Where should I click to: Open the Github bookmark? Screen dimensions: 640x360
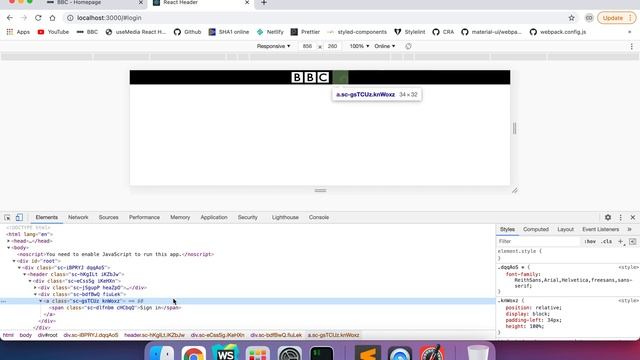click(188, 32)
